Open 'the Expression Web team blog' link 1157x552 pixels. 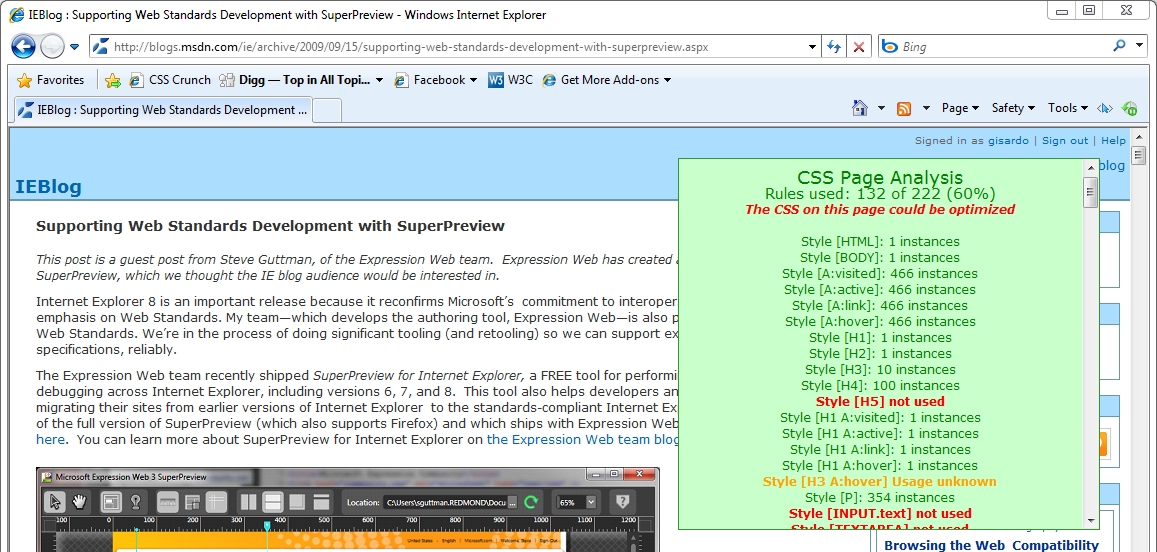coord(582,439)
